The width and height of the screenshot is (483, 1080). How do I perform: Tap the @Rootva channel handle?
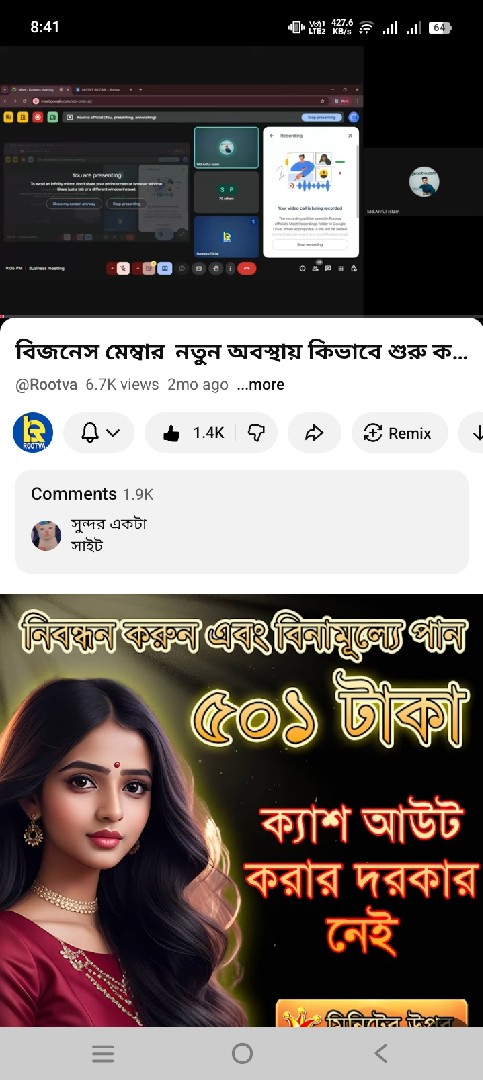point(46,384)
